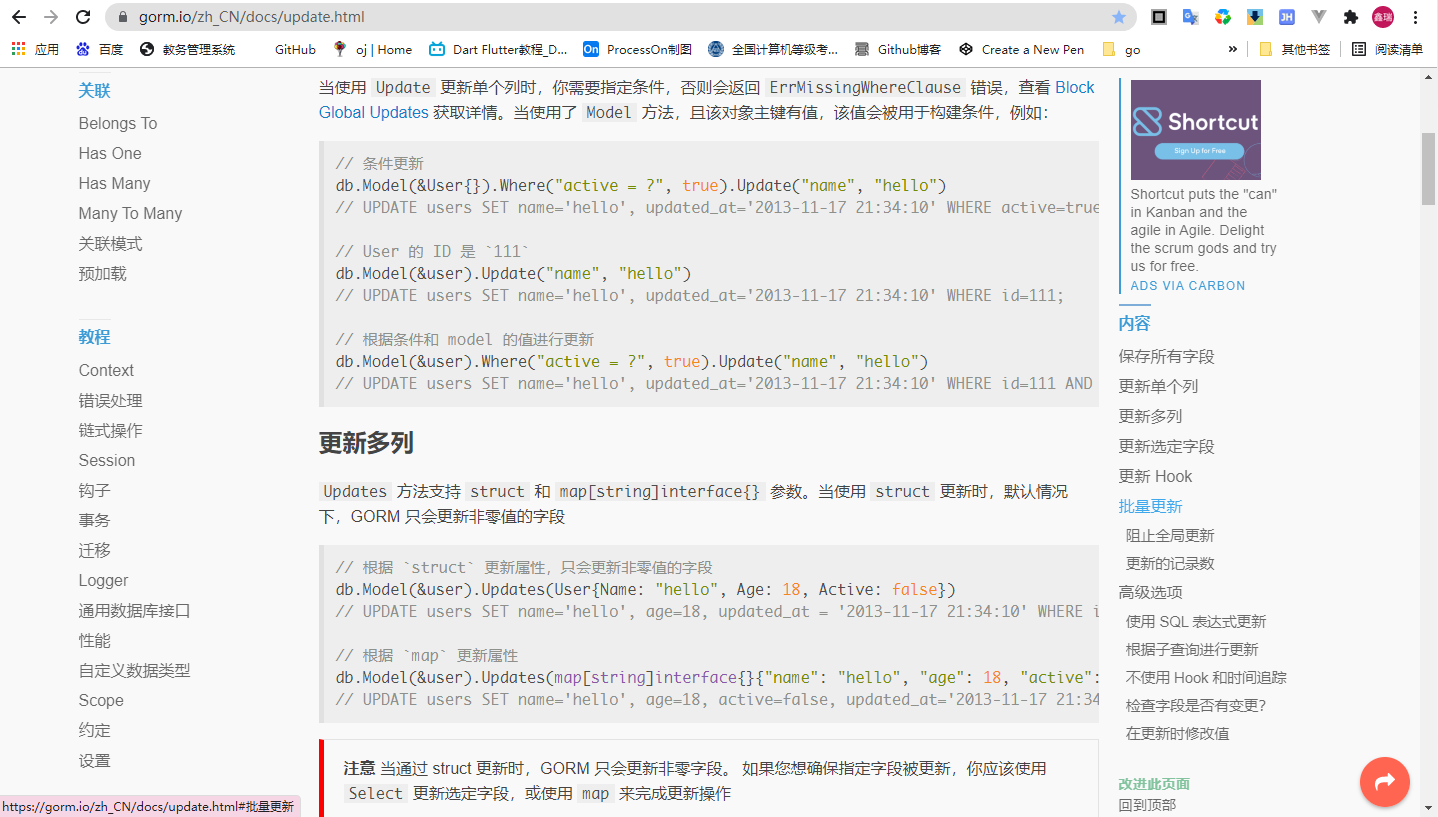
Task: Open the Google Translate extension
Action: [x=1190, y=17]
